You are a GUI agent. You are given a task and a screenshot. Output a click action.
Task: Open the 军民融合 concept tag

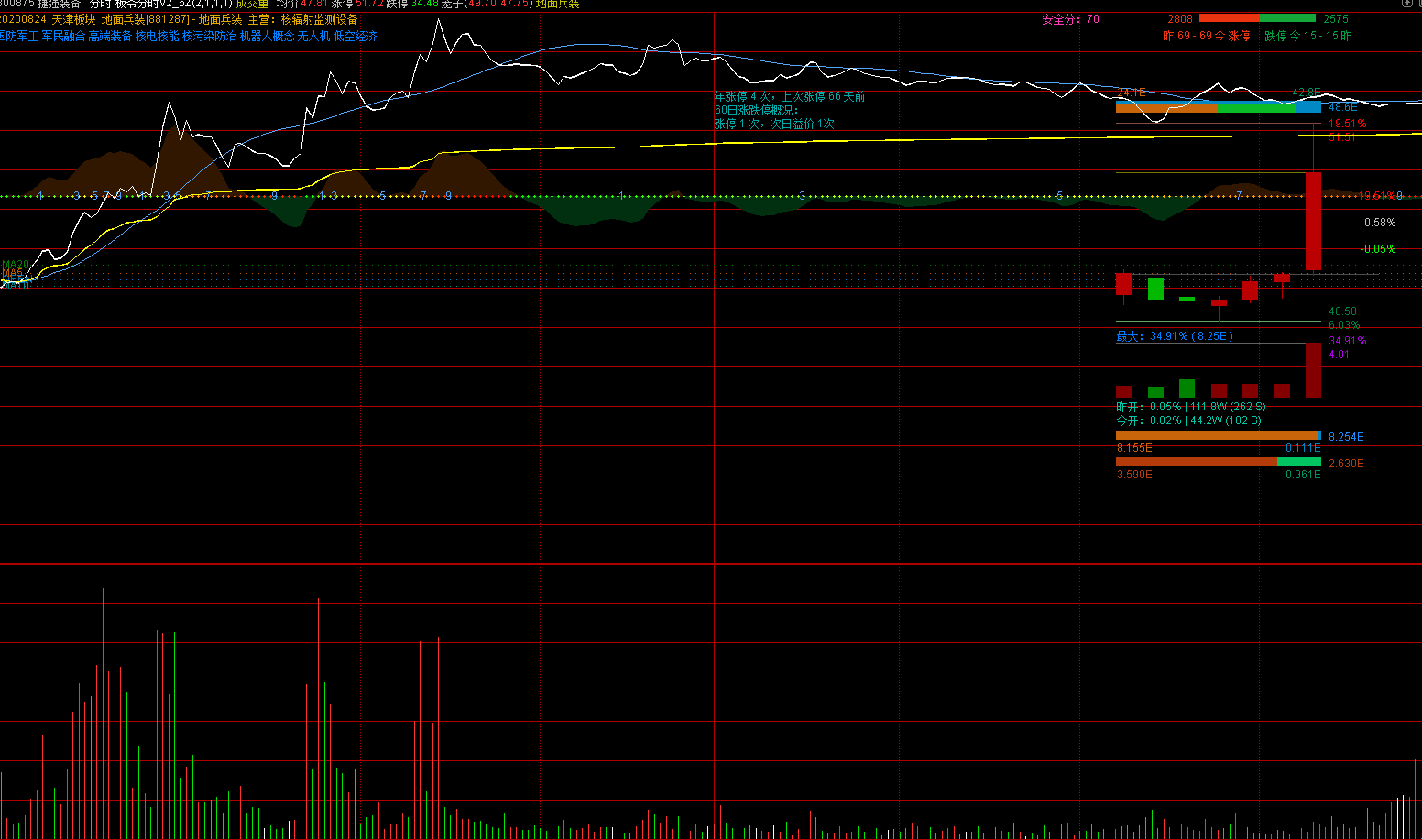[x=63, y=36]
